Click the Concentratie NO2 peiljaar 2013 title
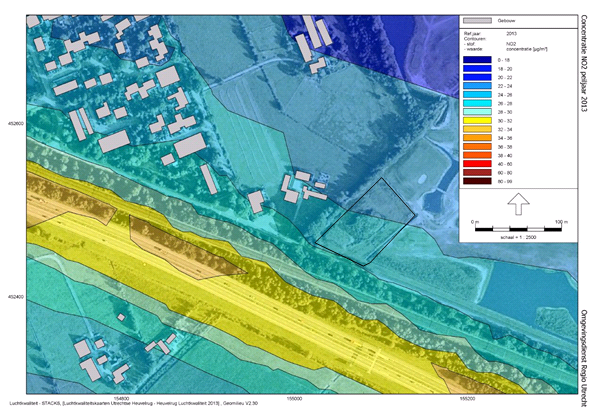The width and height of the screenshot is (602, 416). (584, 64)
